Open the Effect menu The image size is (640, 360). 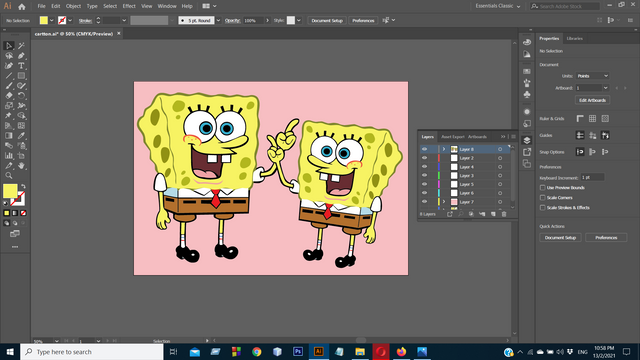pos(129,6)
